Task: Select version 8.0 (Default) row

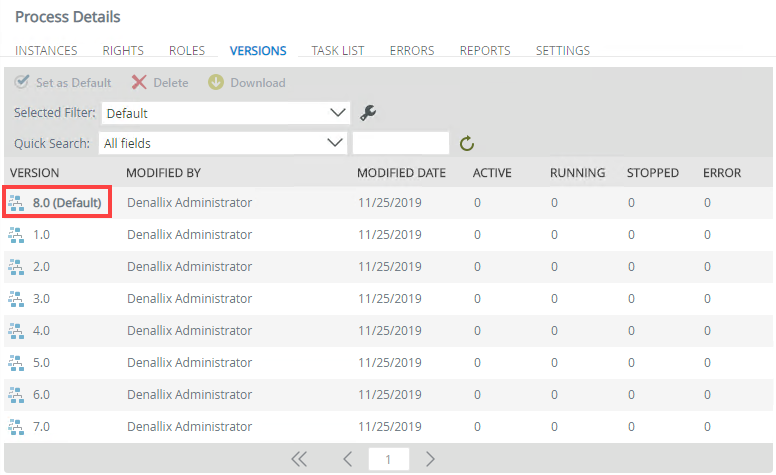Action: pyautogui.click(x=388, y=202)
